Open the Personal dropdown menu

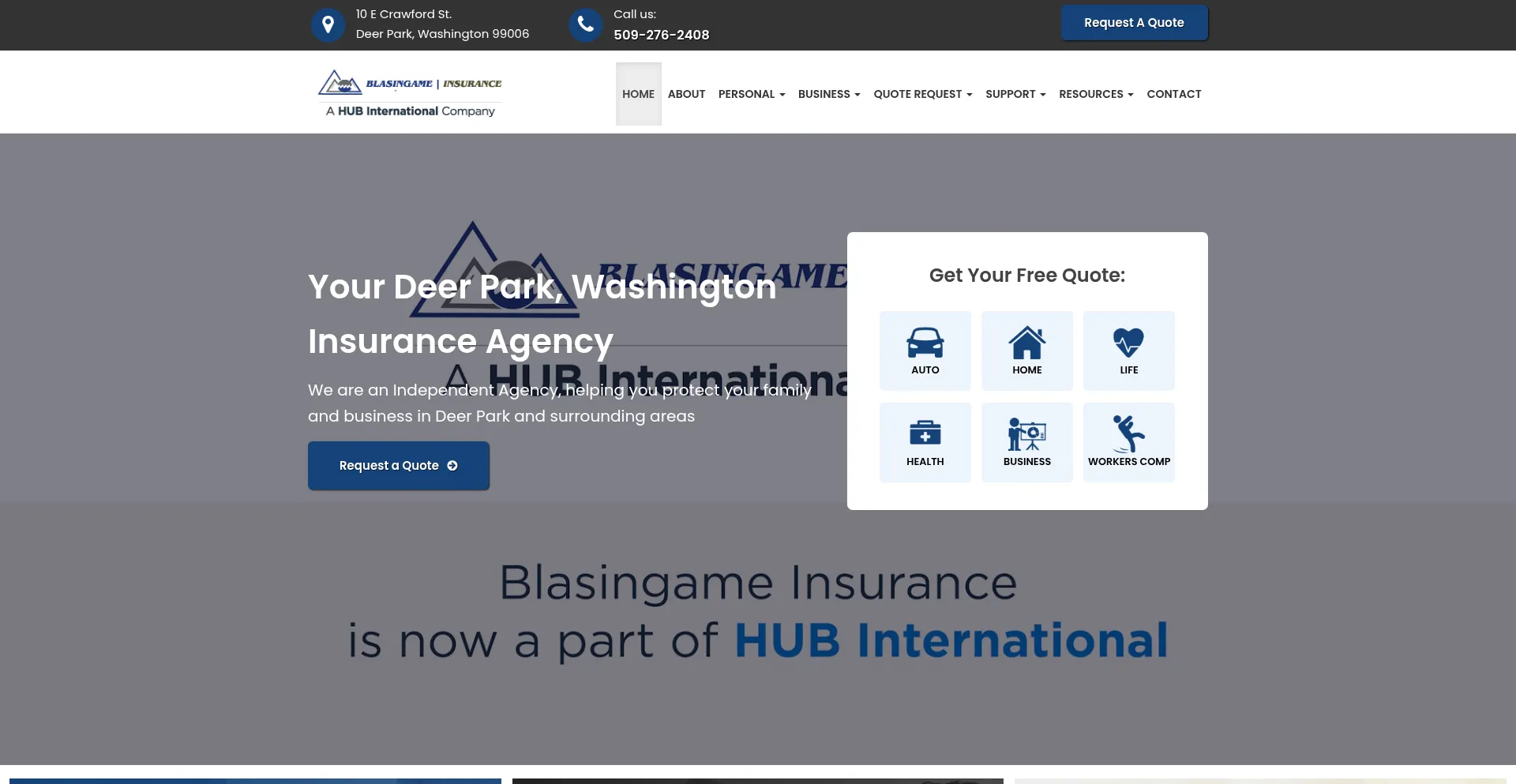752,94
